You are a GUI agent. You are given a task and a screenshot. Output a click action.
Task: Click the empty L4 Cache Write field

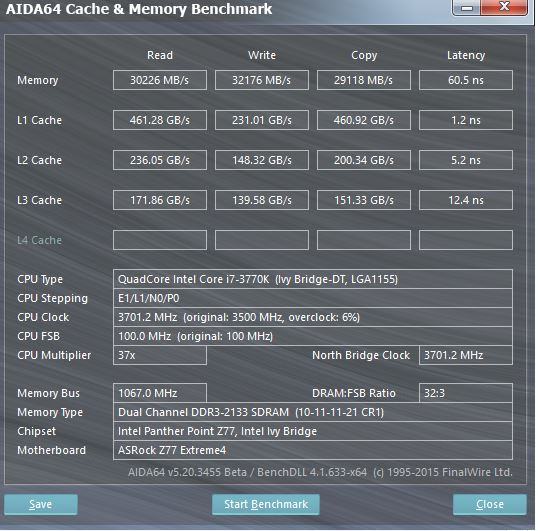click(262, 240)
